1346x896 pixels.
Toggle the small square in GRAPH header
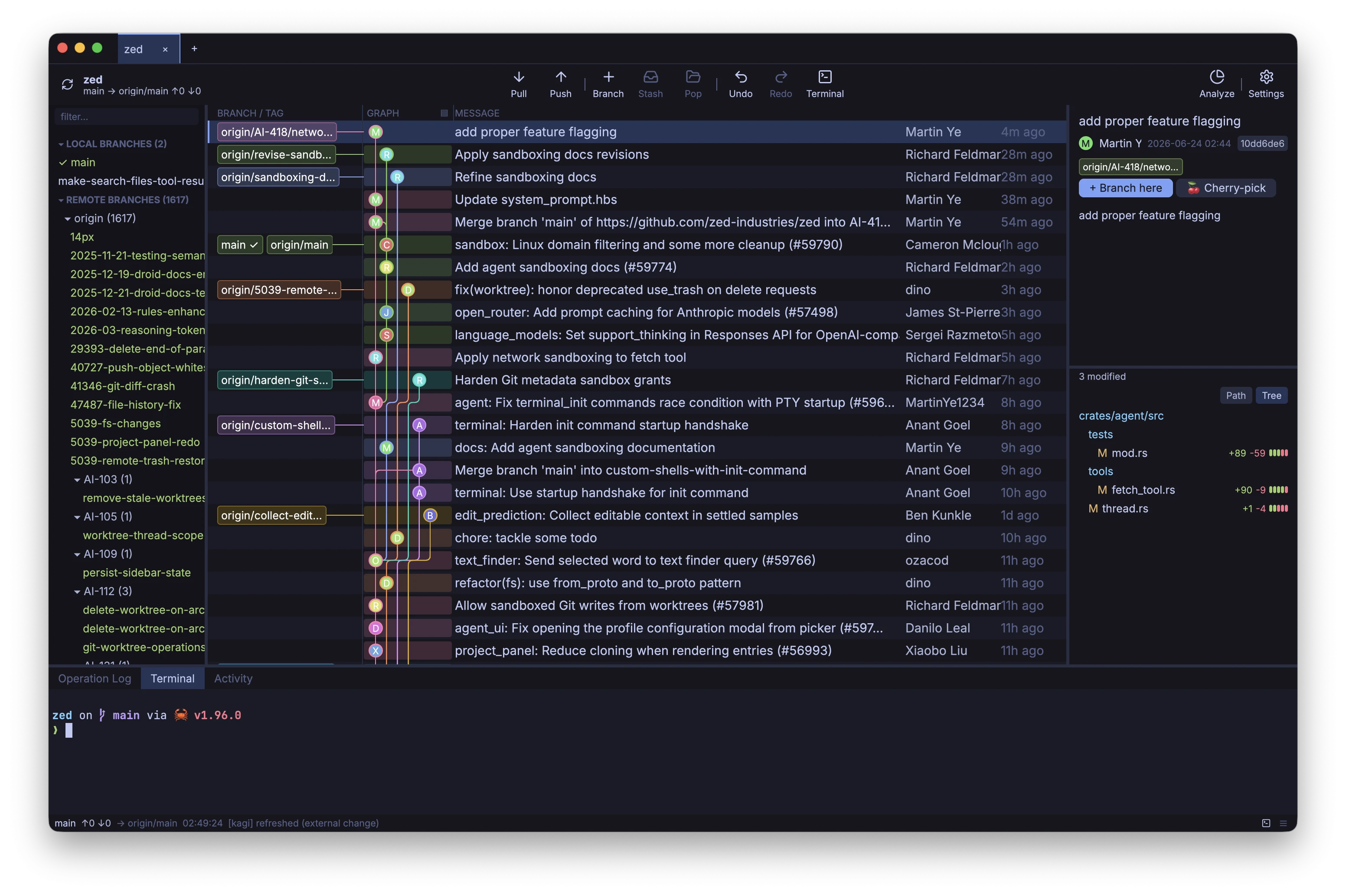point(444,113)
